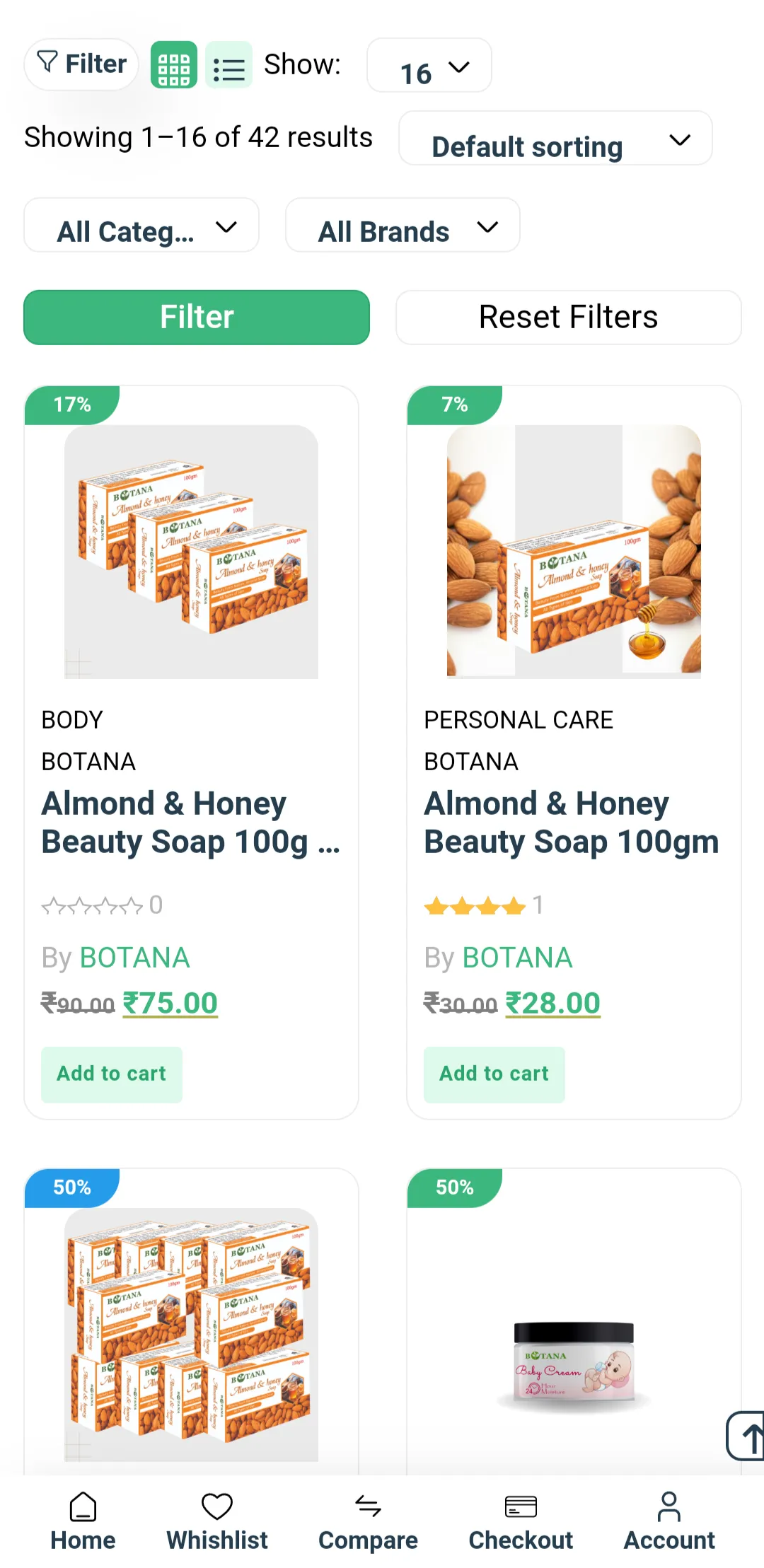Open the BOTANA brand link under 100gm soap
The height and width of the screenshot is (1568, 764).
(x=516, y=958)
